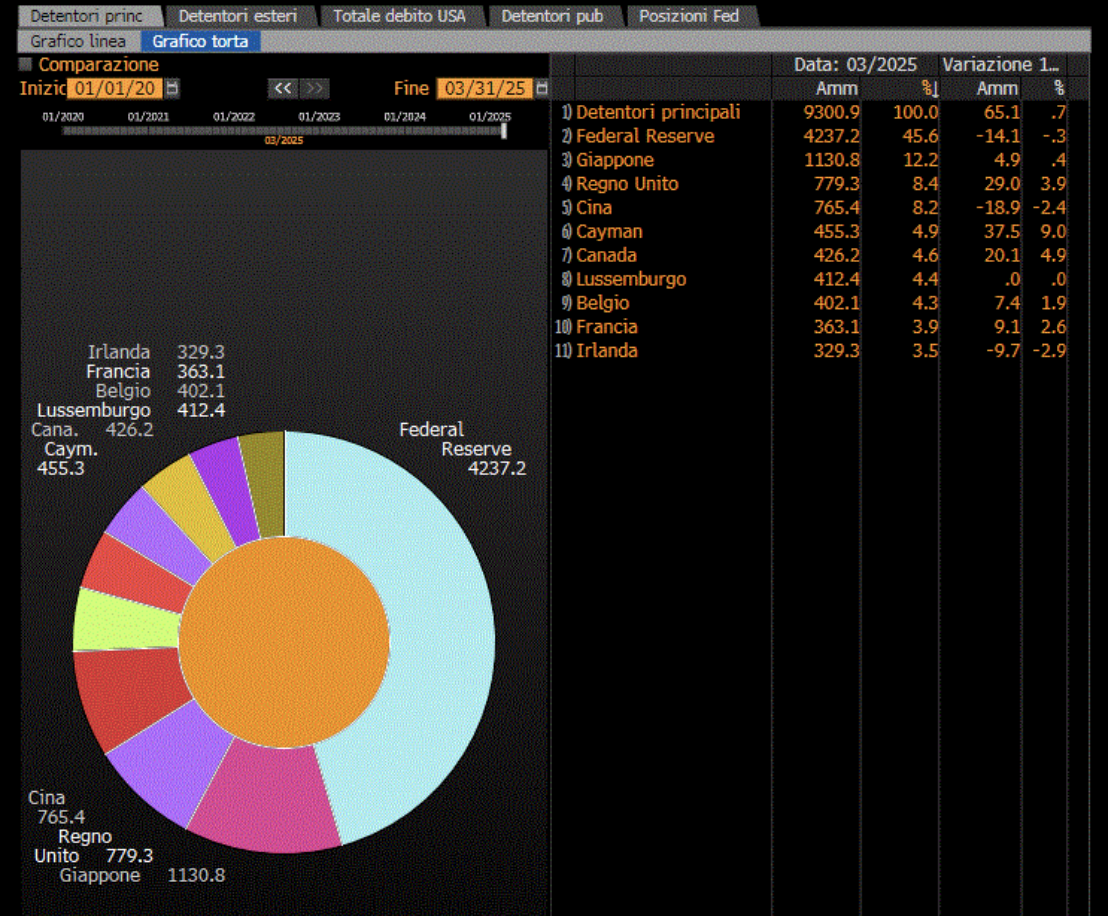Select the Grafico torta view

tap(201, 41)
